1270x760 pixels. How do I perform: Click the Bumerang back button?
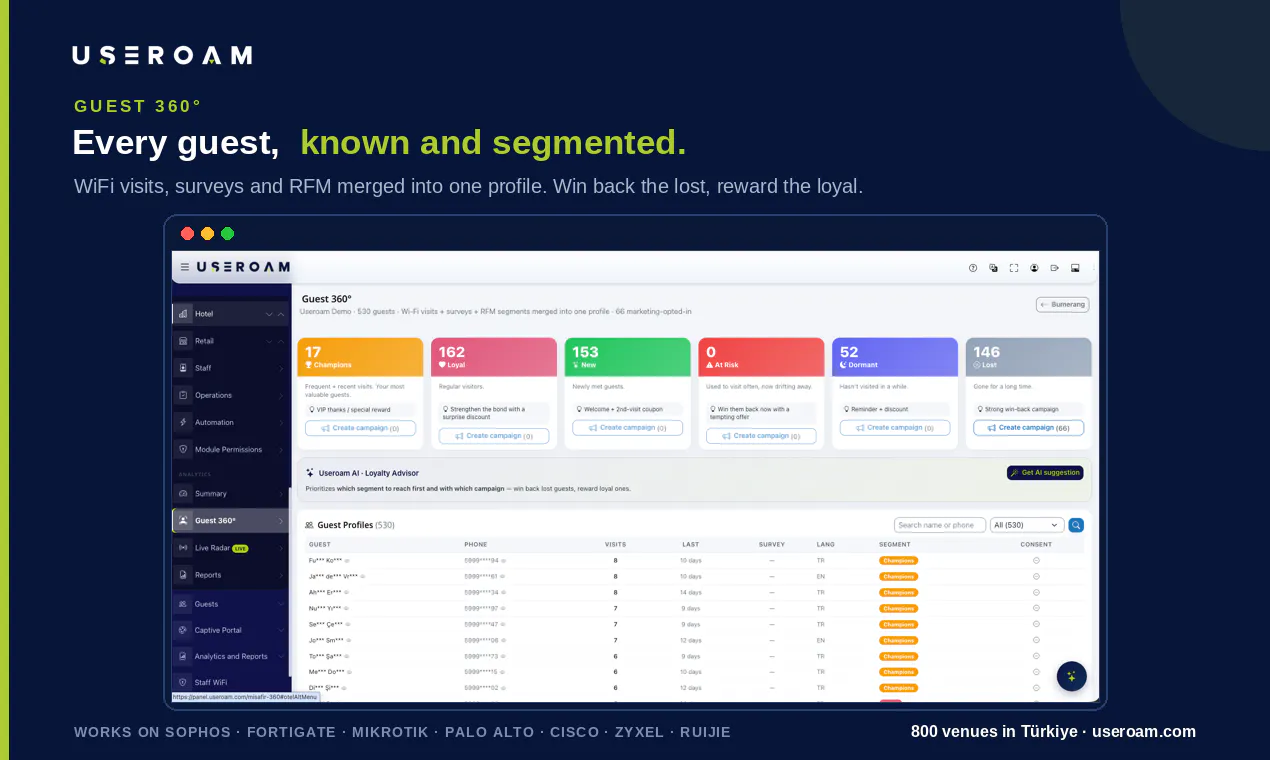(1062, 304)
